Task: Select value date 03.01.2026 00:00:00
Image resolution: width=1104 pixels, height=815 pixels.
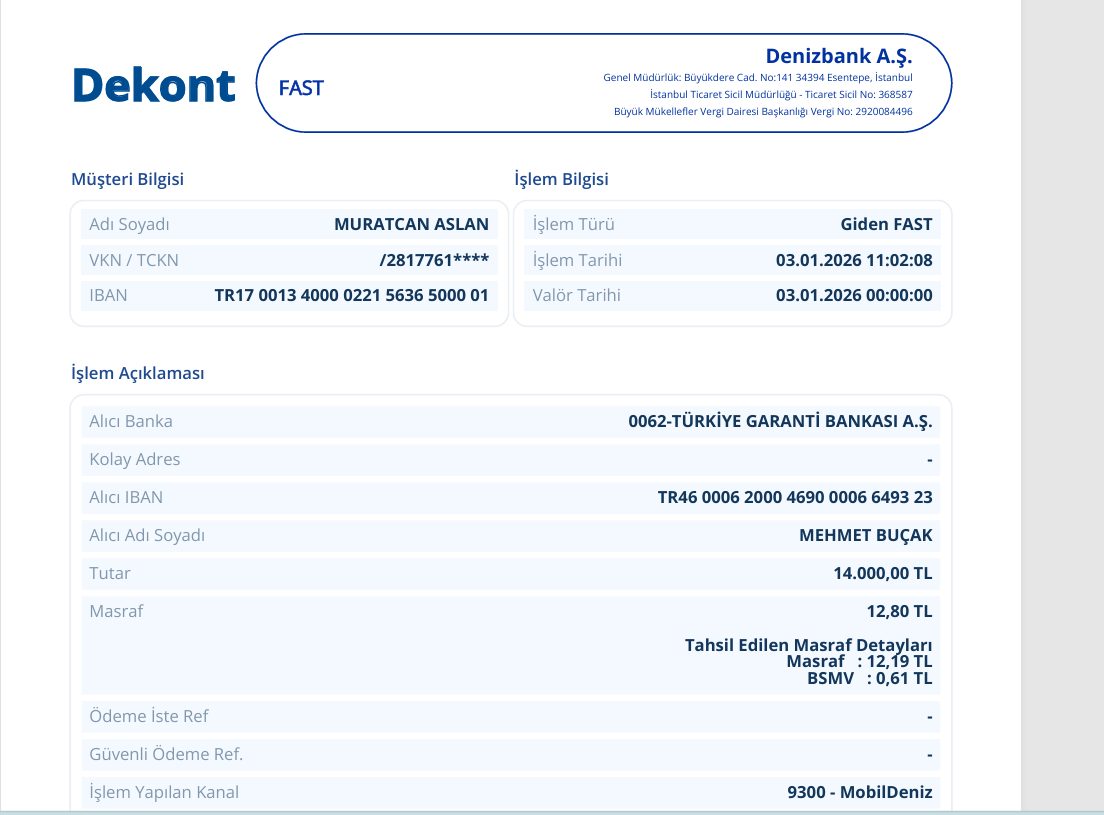Action: click(x=854, y=296)
